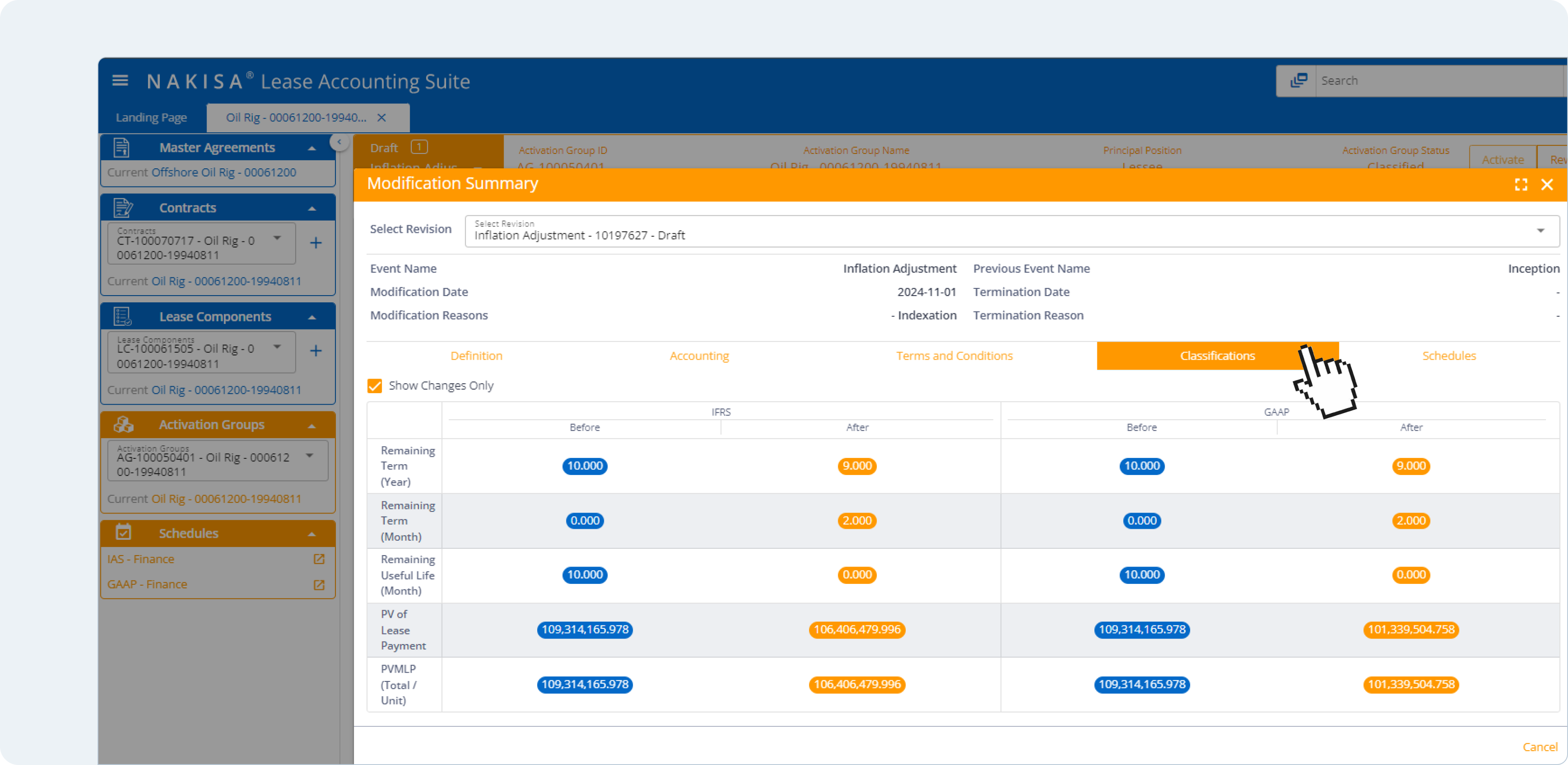This screenshot has width=1568, height=765.
Task: Go to the Landing Page tab
Action: [x=151, y=117]
